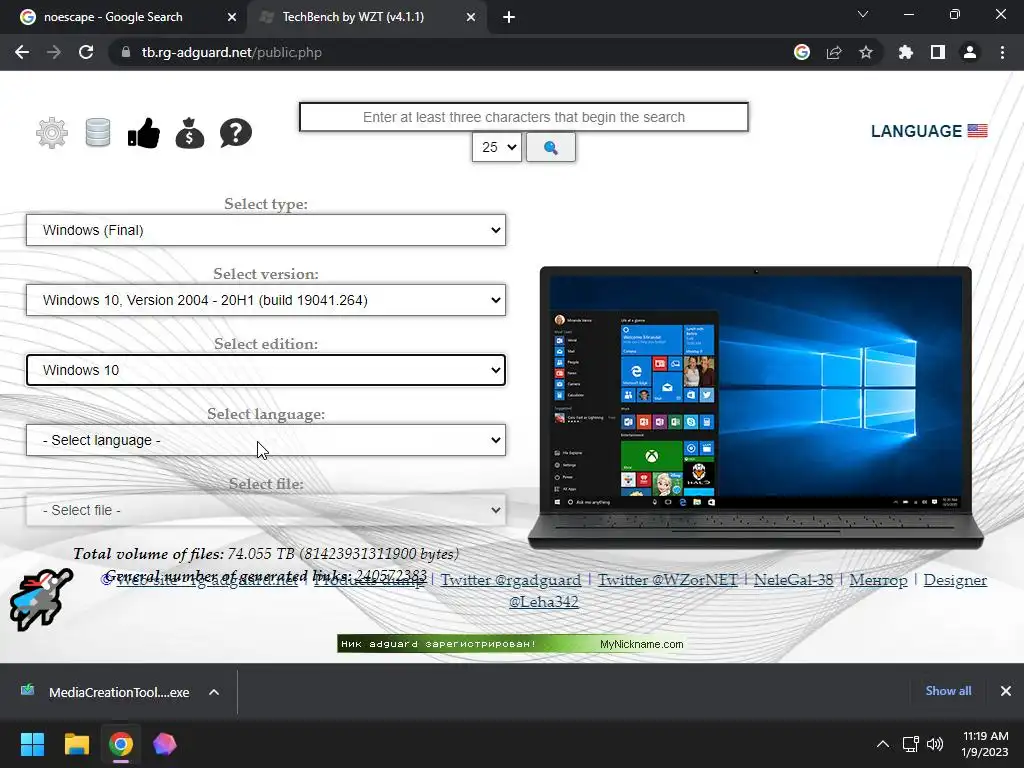Go back using the browser back arrow

point(22,52)
